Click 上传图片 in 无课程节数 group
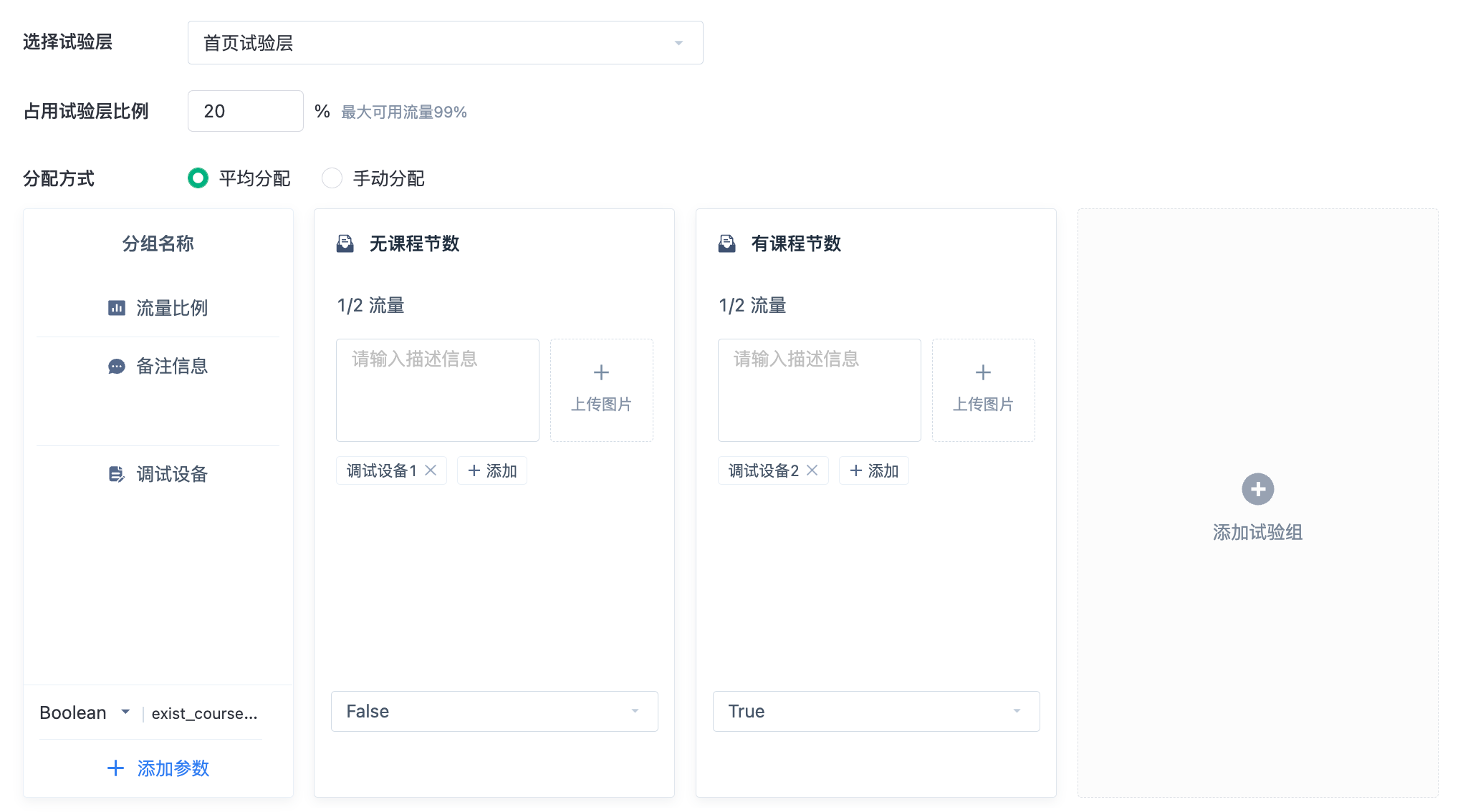The height and width of the screenshot is (812, 1473). point(601,390)
